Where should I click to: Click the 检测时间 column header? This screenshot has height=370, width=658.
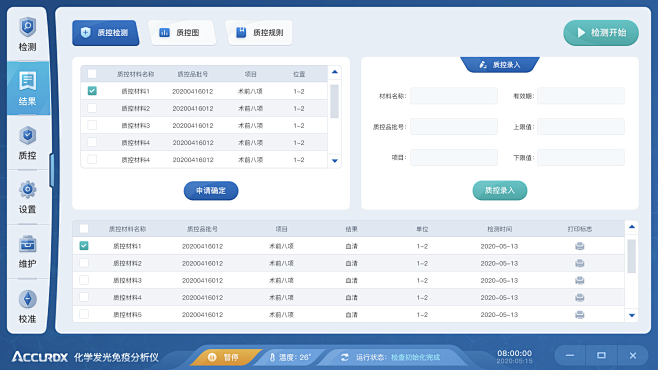tap(499, 229)
